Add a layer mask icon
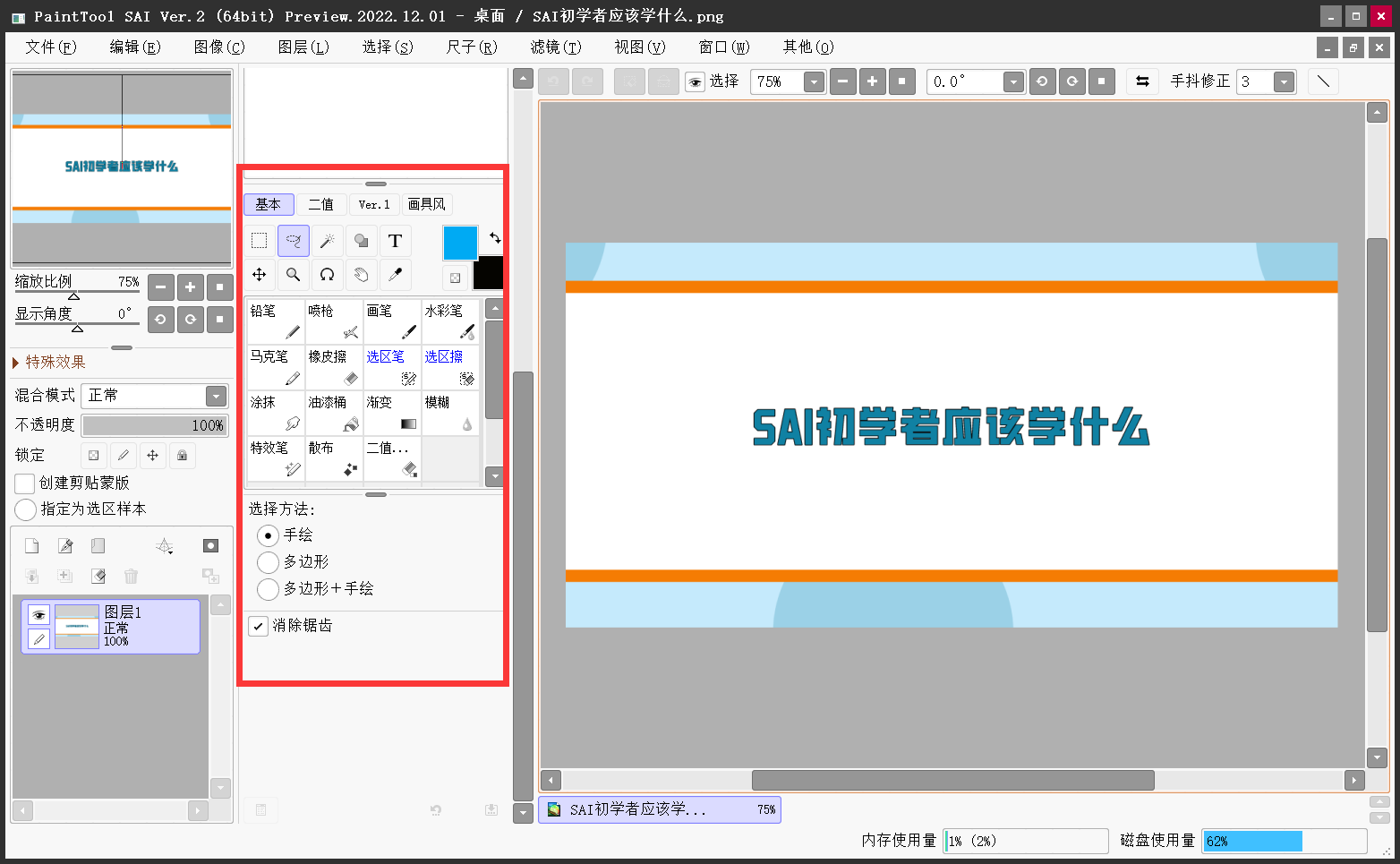Image resolution: width=1400 pixels, height=864 pixels. click(210, 546)
